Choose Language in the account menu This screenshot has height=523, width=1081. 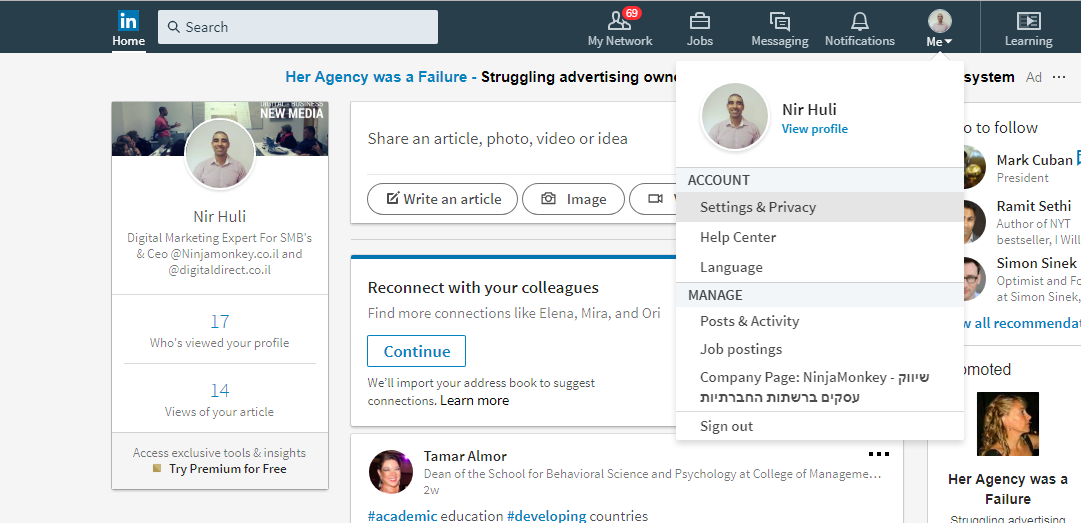(x=731, y=267)
